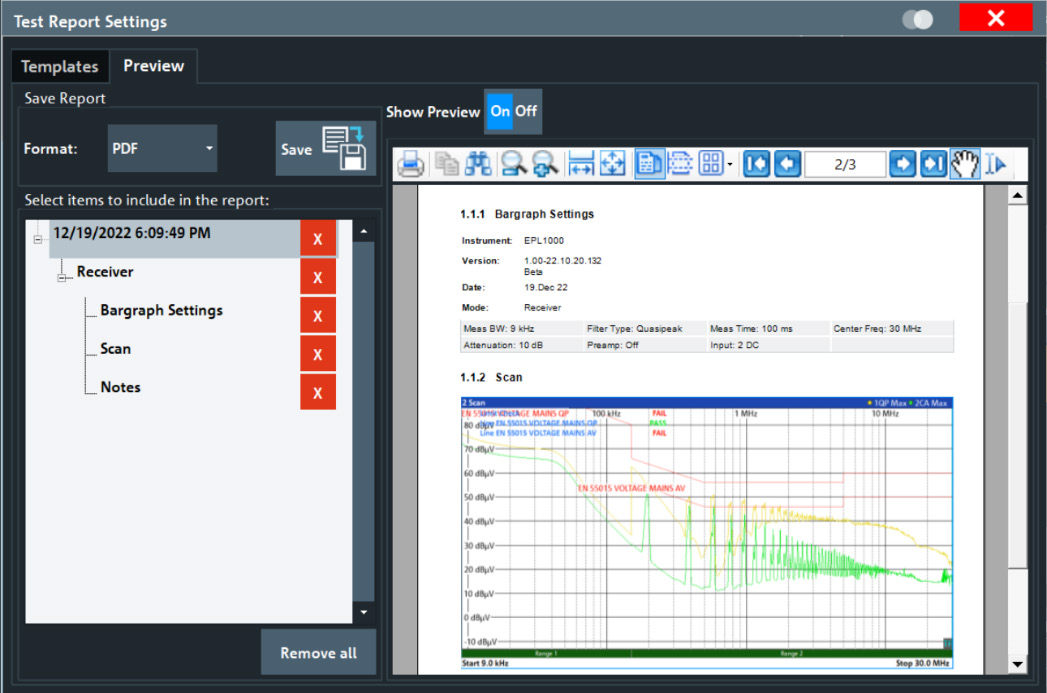Viewport: 1047px width, 693px height.
Task: Open the Format PDF dropdown
Action: 162,149
